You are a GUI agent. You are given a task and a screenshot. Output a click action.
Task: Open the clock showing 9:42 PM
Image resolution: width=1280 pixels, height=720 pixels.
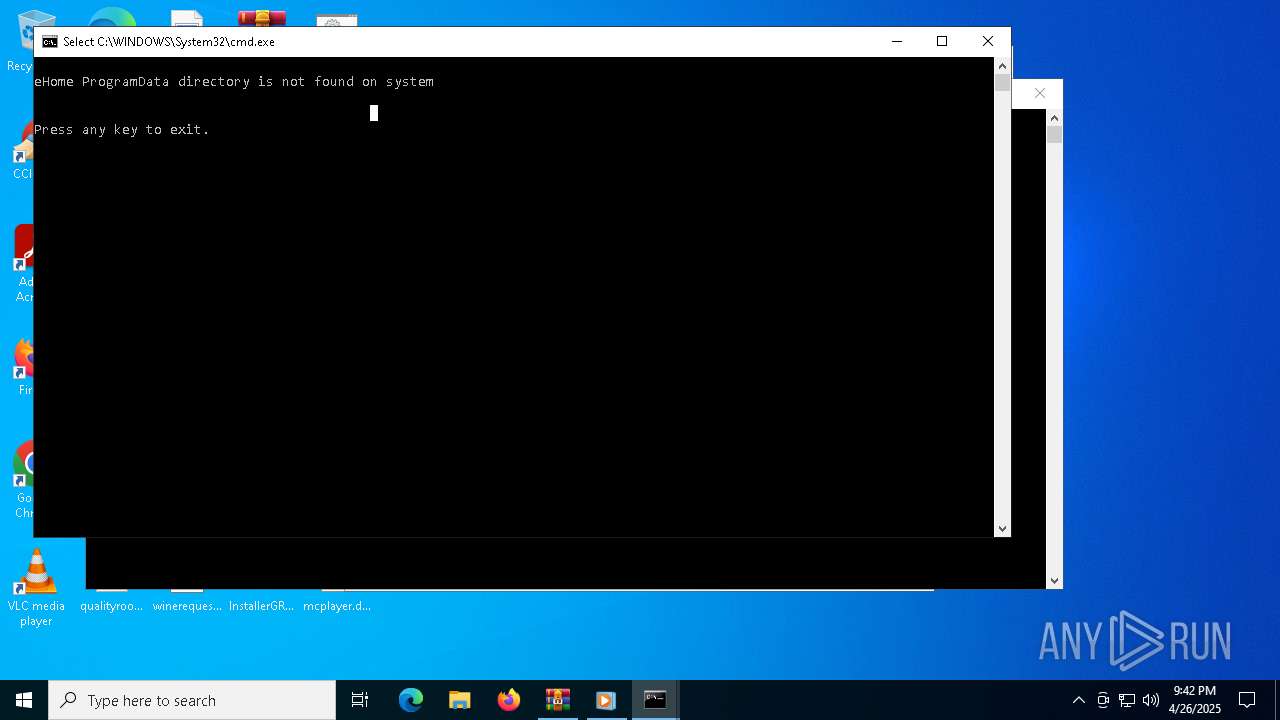pos(1195,700)
